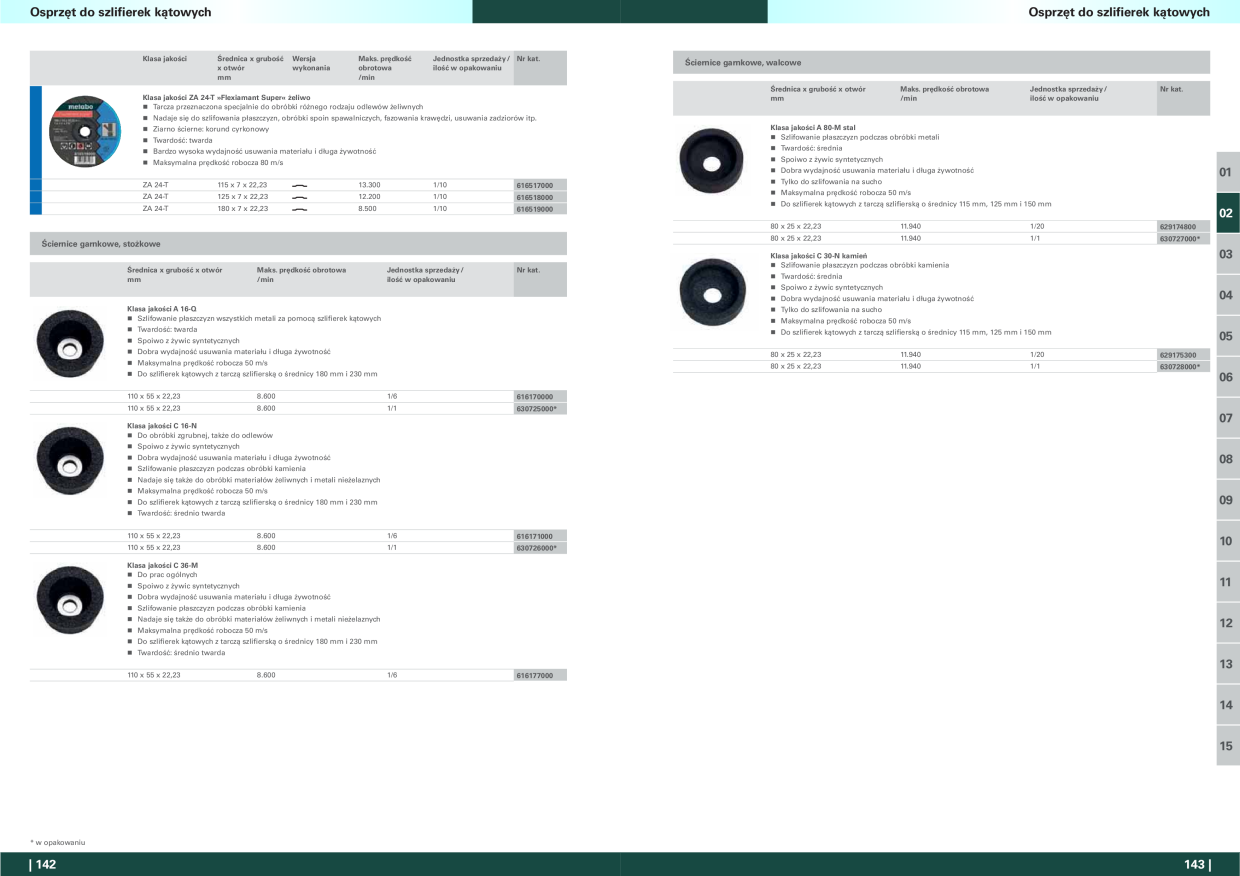The height and width of the screenshot is (876, 1240).
Task: Click 'Klasa jakości C 16-N' title
Action: coord(162,426)
